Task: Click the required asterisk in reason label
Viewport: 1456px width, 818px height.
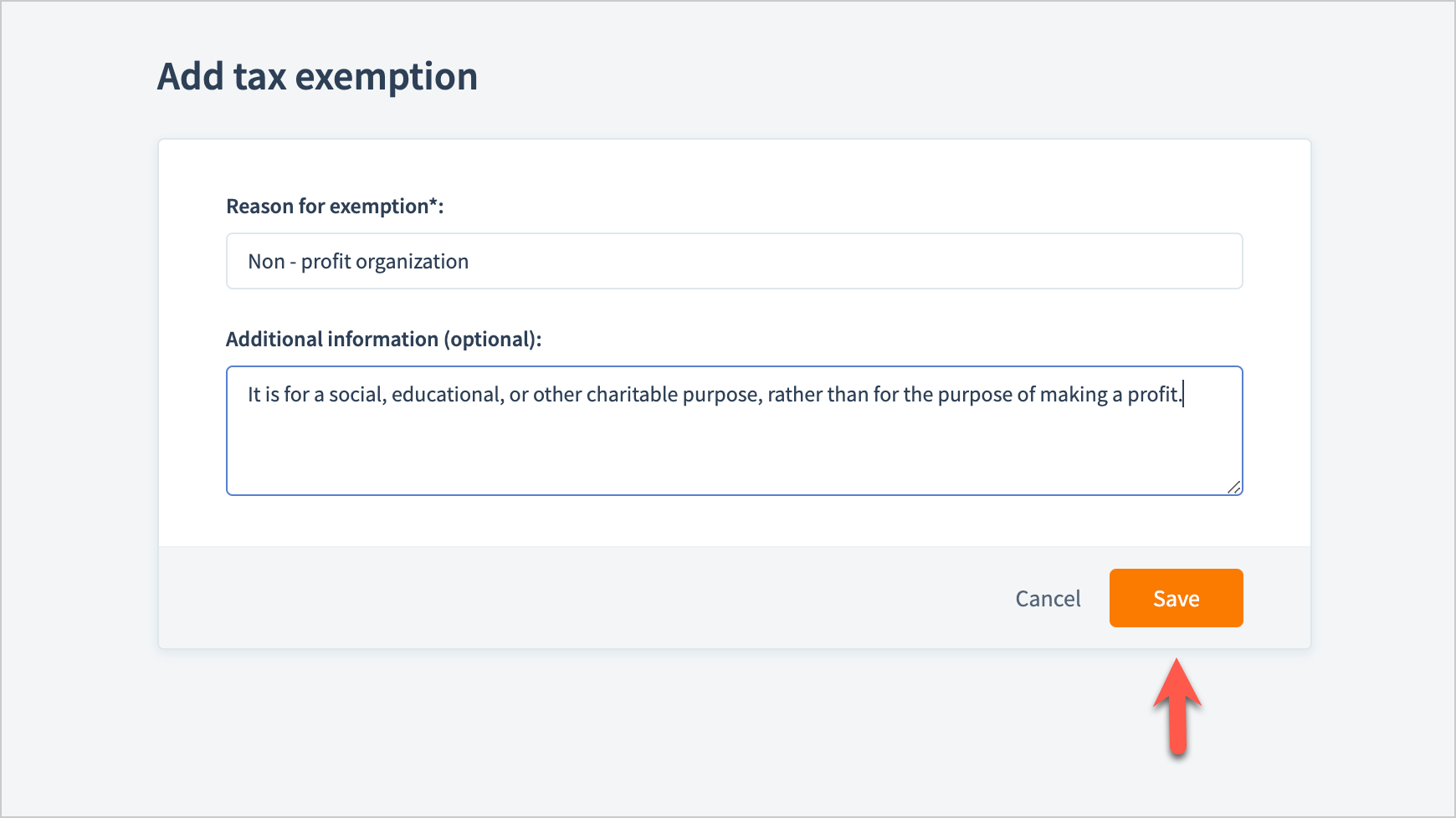Action: coord(433,203)
